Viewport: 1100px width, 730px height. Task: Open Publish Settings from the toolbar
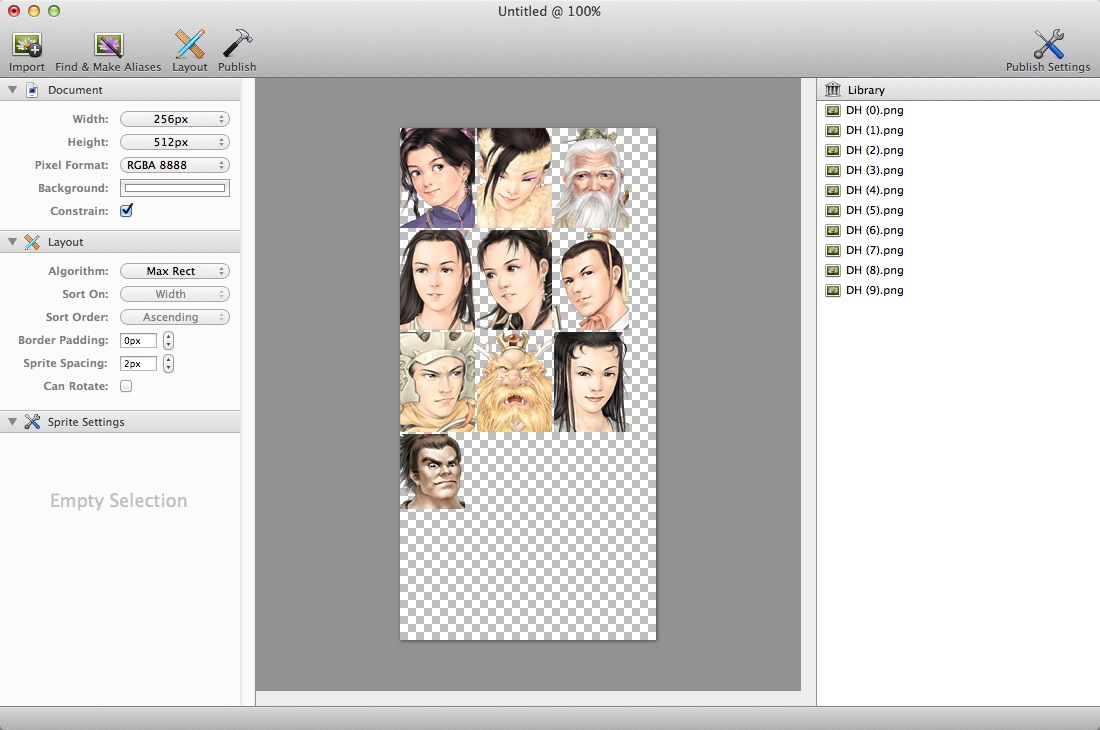(1048, 46)
